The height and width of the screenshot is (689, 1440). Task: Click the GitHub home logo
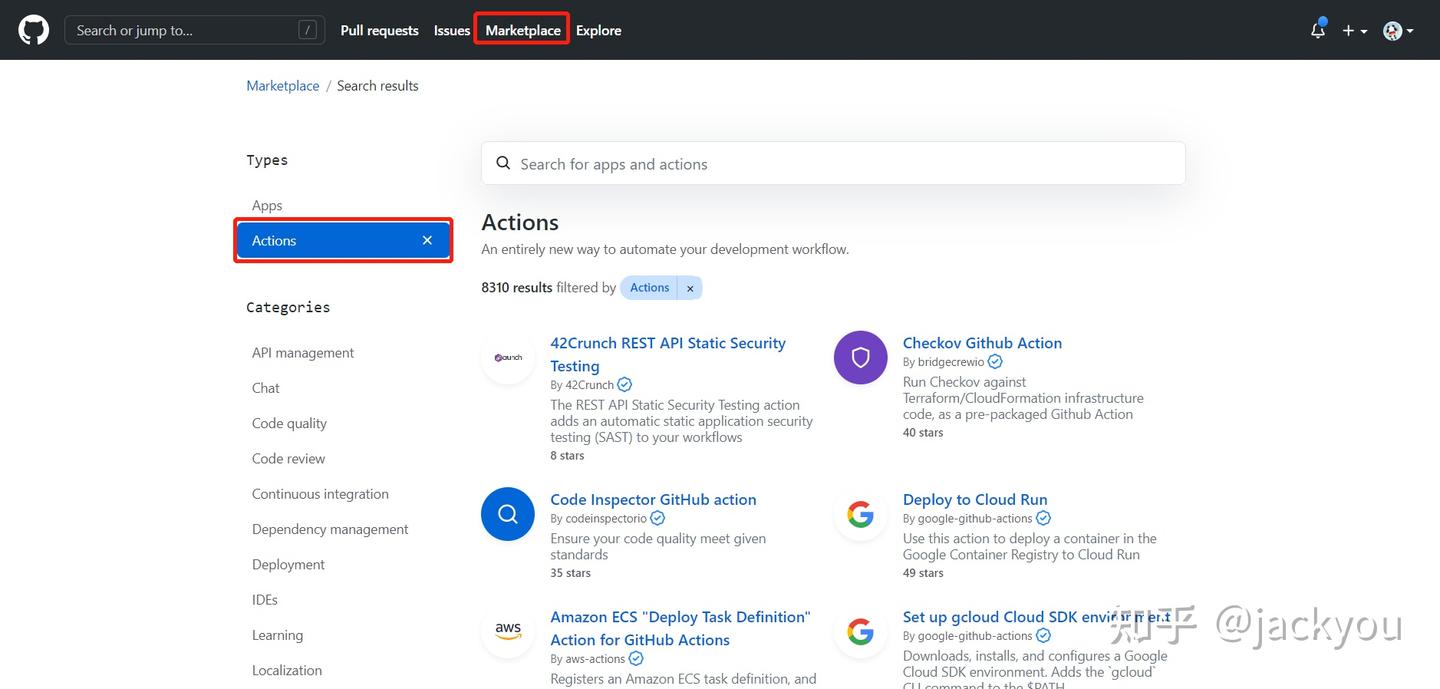pyautogui.click(x=33, y=29)
